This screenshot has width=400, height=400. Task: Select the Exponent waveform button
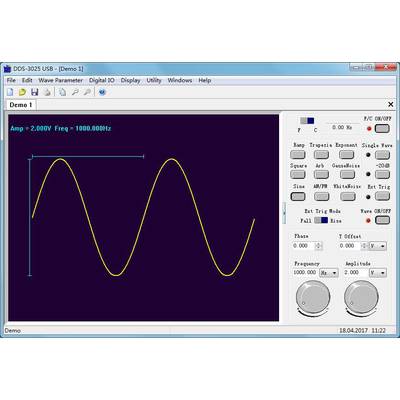pyautogui.click(x=347, y=155)
